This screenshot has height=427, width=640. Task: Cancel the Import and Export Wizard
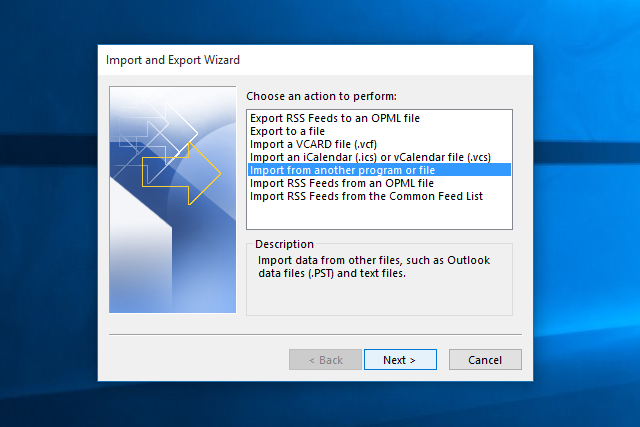pyautogui.click(x=485, y=360)
